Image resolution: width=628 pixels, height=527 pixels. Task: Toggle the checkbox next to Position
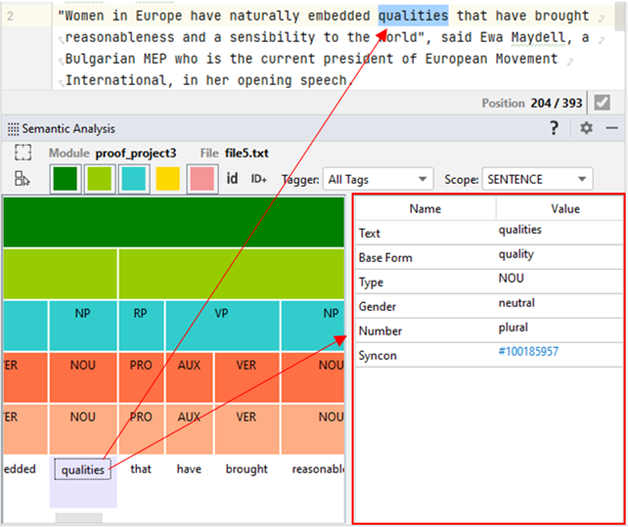tap(601, 103)
